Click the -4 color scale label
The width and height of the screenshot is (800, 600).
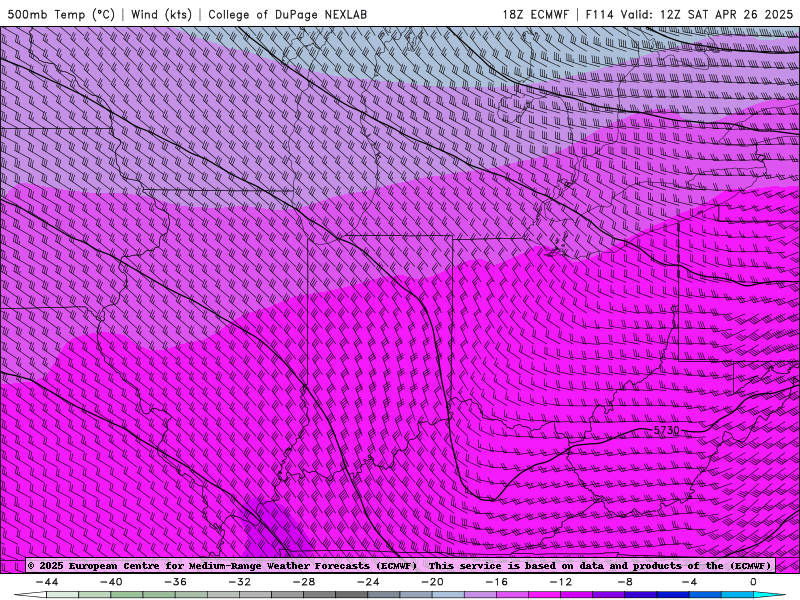click(x=689, y=582)
